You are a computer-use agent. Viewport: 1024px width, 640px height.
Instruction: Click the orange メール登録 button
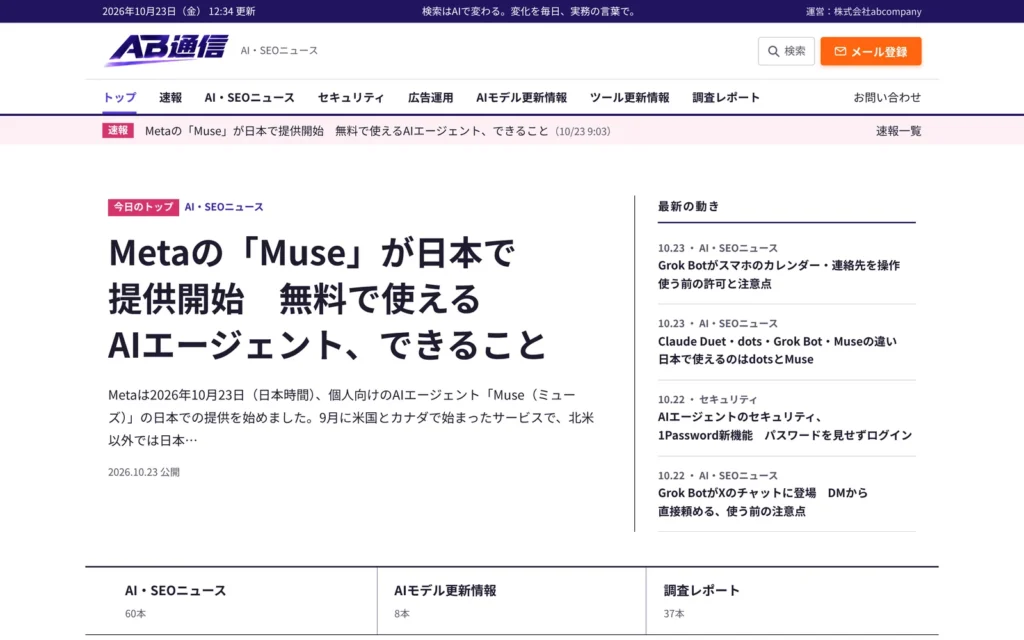coord(871,51)
